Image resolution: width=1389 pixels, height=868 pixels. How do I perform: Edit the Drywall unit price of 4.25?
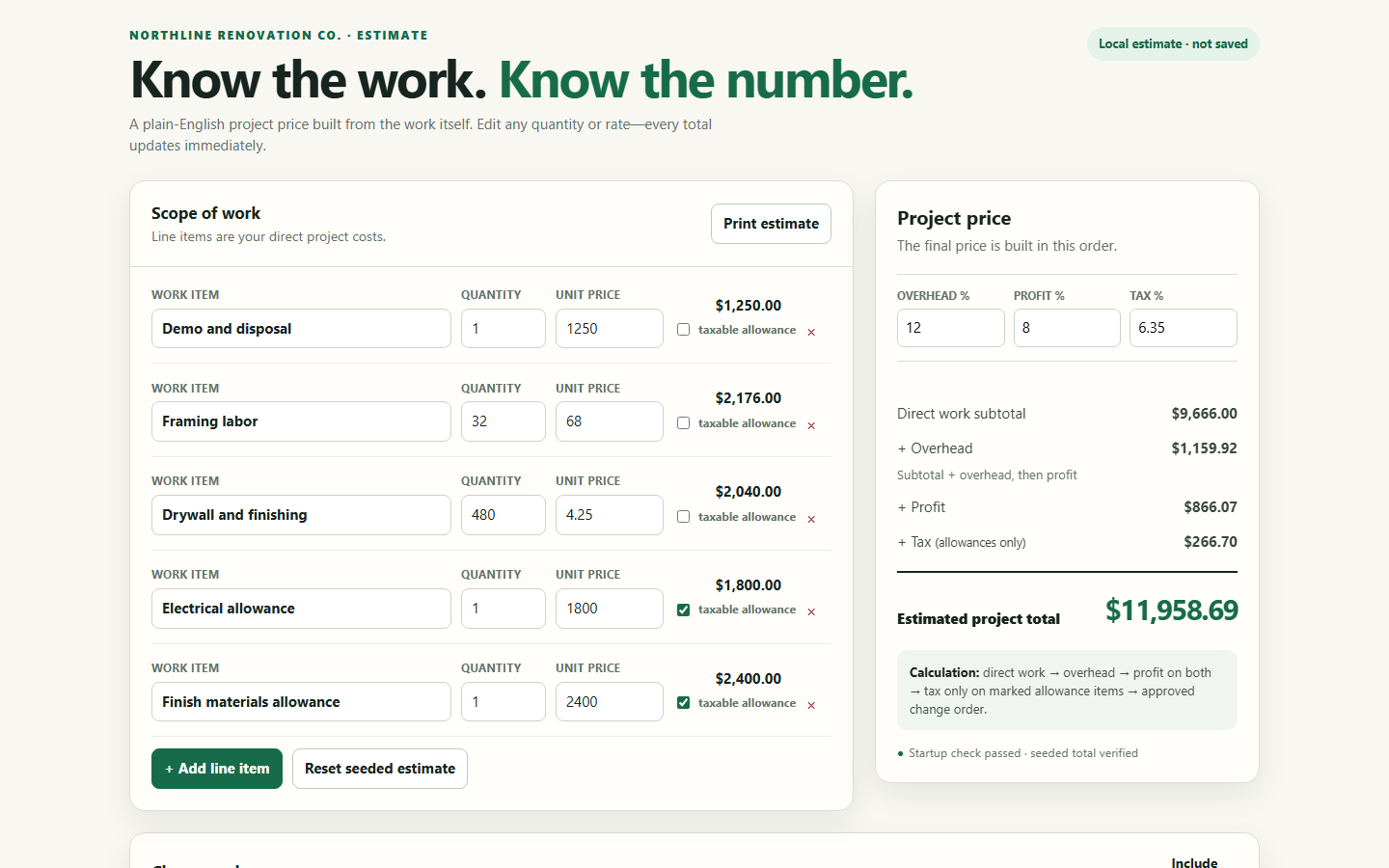(610, 515)
